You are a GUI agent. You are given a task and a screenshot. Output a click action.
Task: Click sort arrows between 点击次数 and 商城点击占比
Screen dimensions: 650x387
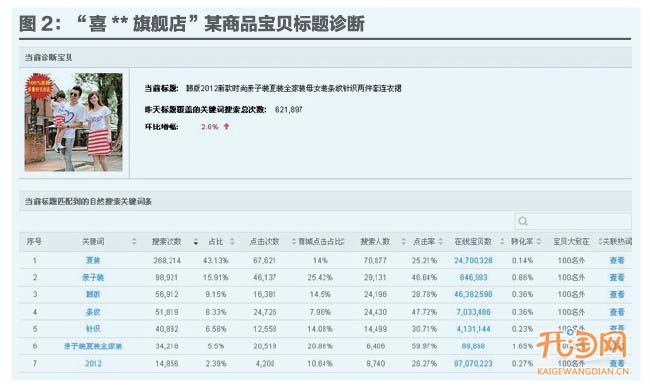(x=293, y=242)
